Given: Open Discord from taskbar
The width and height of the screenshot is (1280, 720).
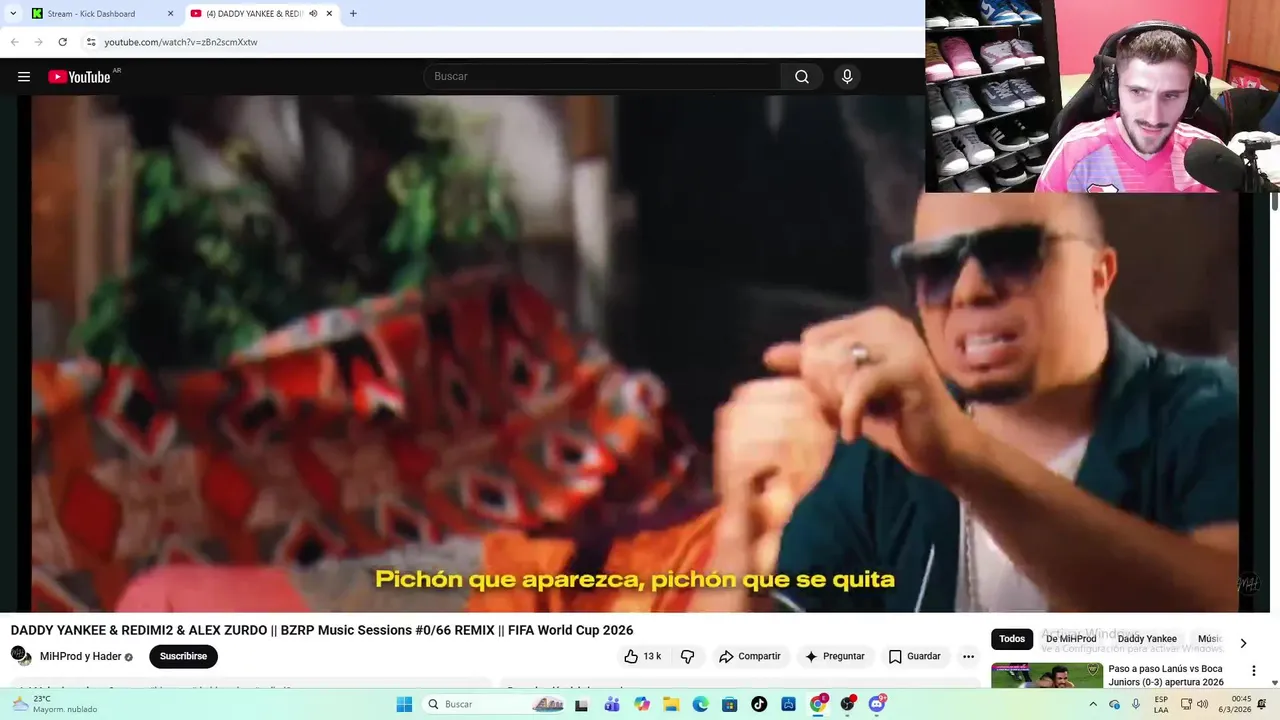Looking at the screenshot, I should point(877,704).
